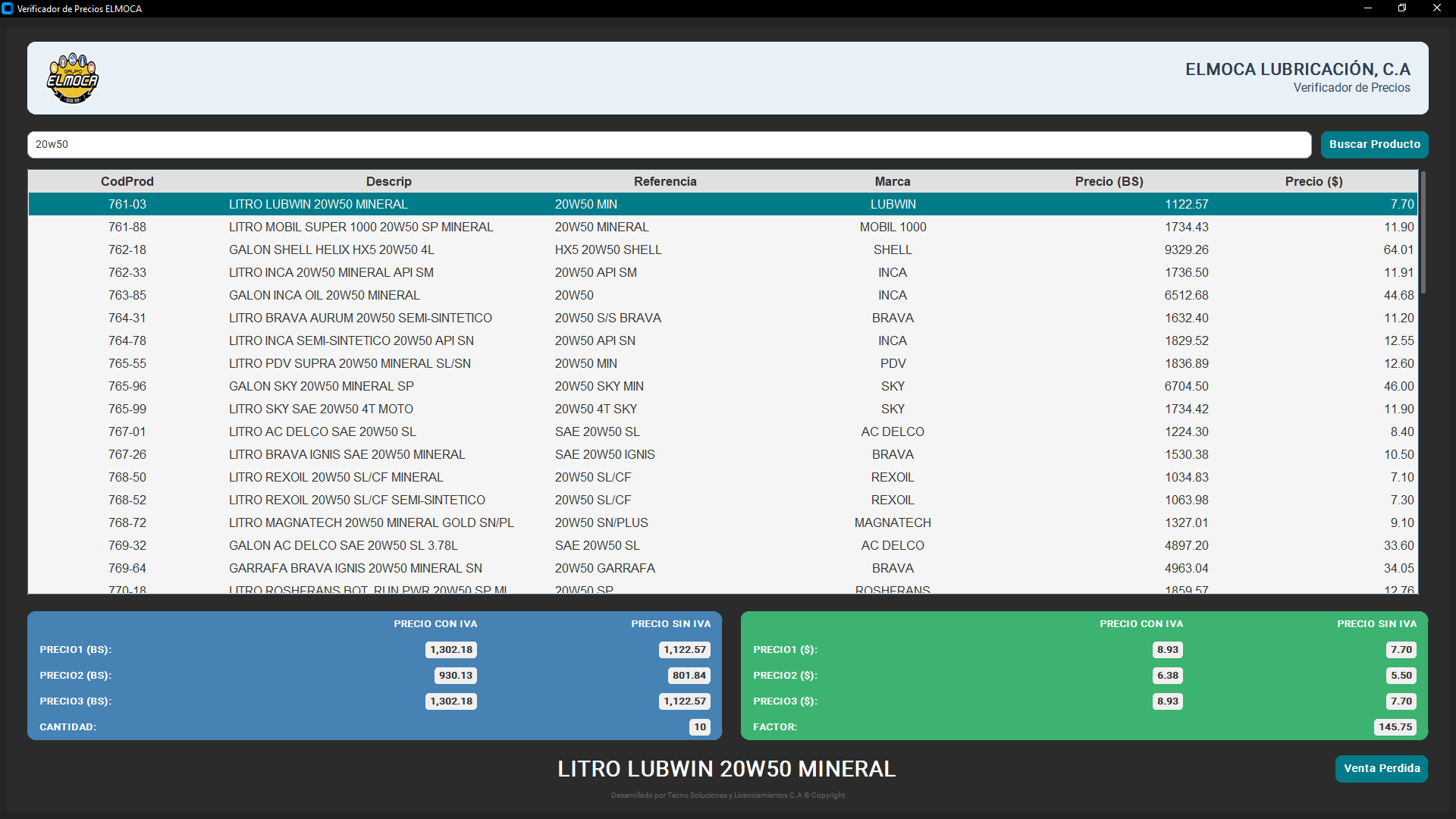This screenshot has width=1456, height=819.
Task: Click the Descrip column header
Action: [x=388, y=181]
